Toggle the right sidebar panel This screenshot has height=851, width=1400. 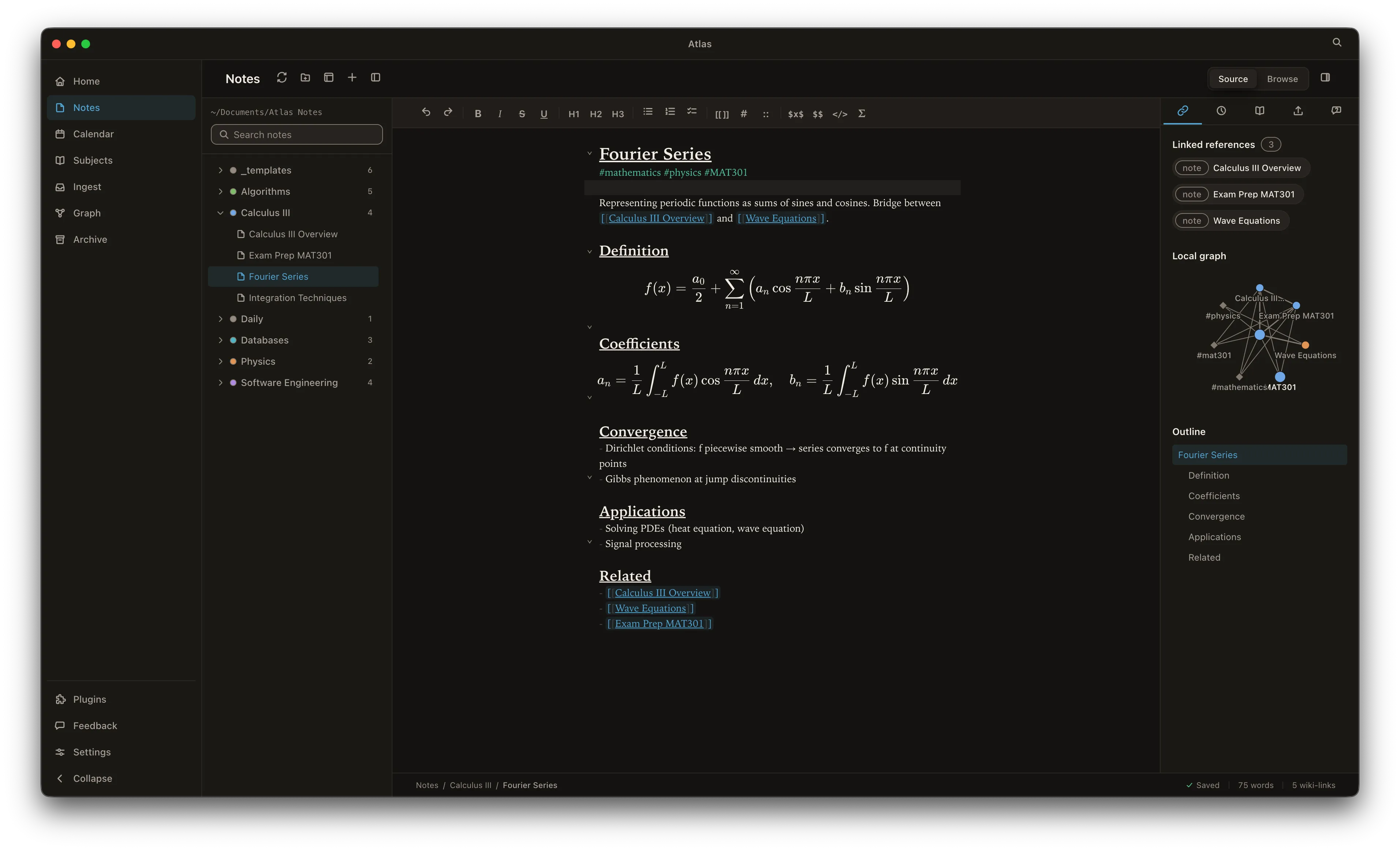[1326, 78]
